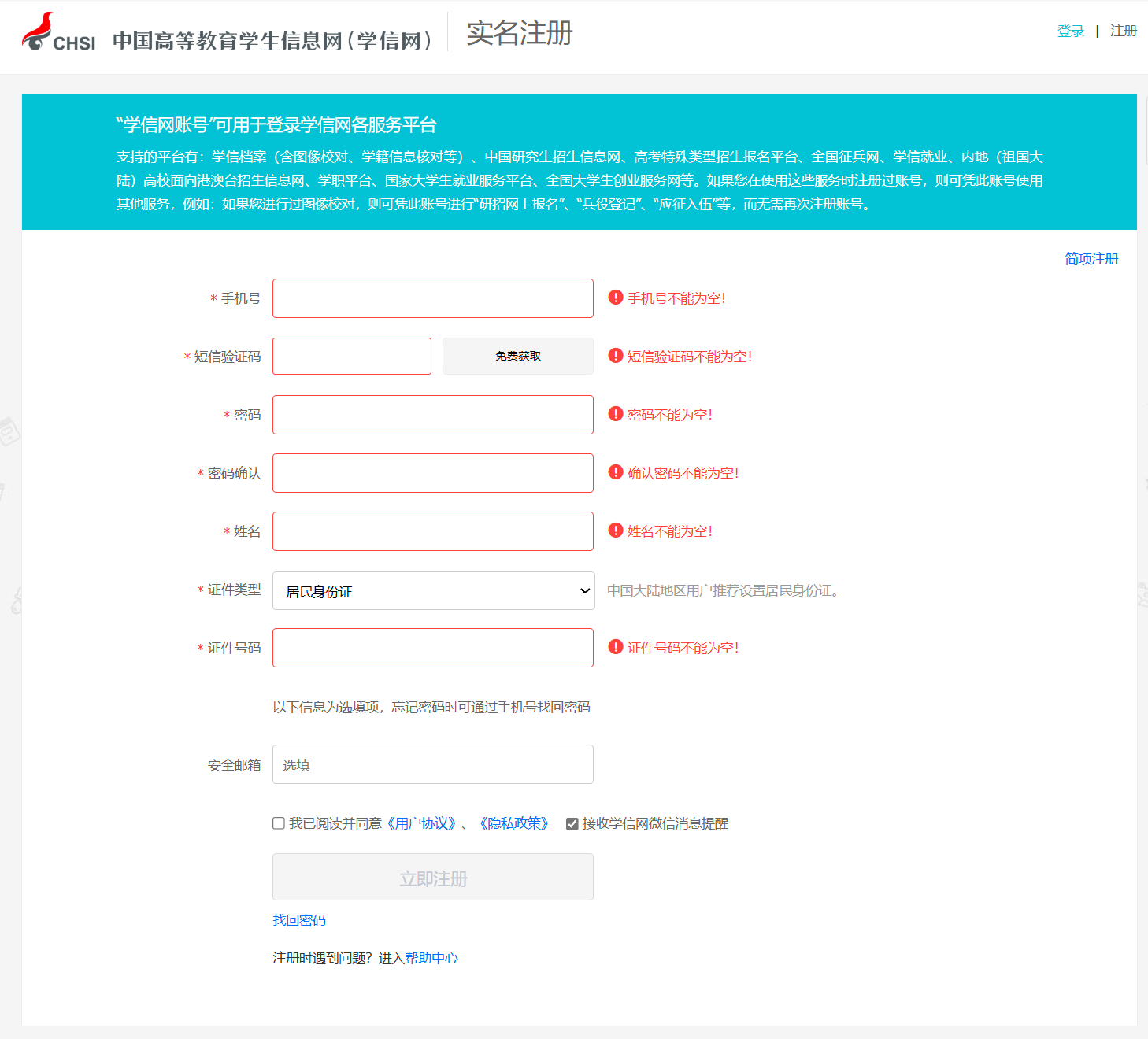Click the CHSI logo in header
This screenshot has width=1148, height=1039.
point(59,32)
